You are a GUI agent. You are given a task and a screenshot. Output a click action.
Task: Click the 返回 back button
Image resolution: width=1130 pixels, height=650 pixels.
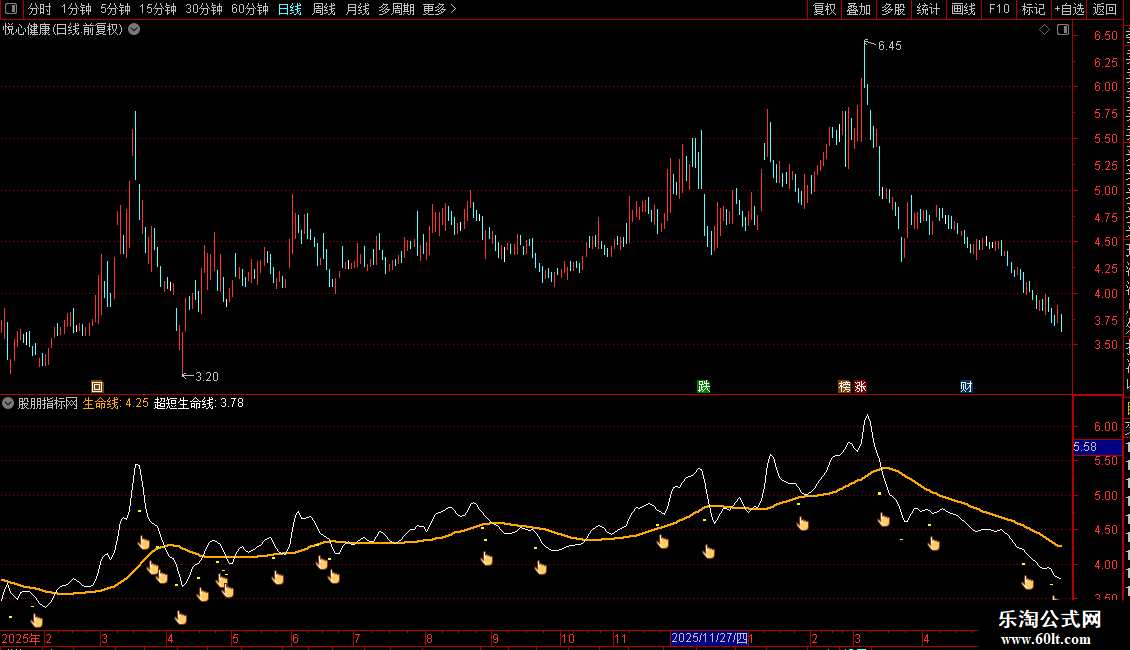[1105, 9]
